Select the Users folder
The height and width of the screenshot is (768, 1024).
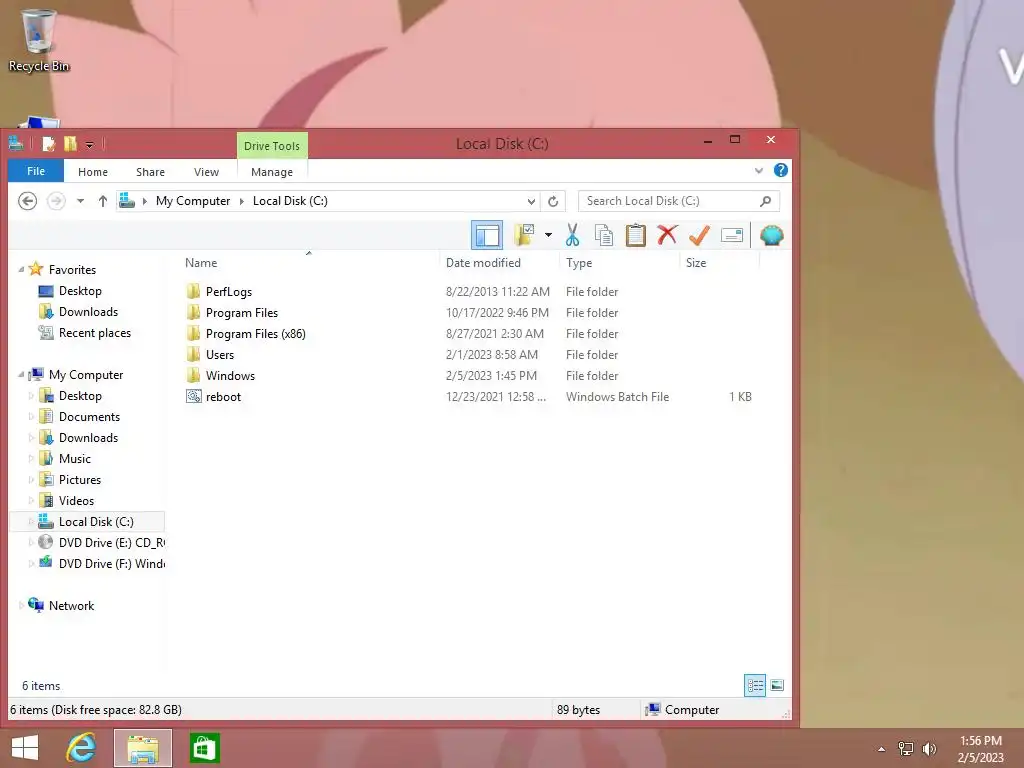click(x=219, y=355)
